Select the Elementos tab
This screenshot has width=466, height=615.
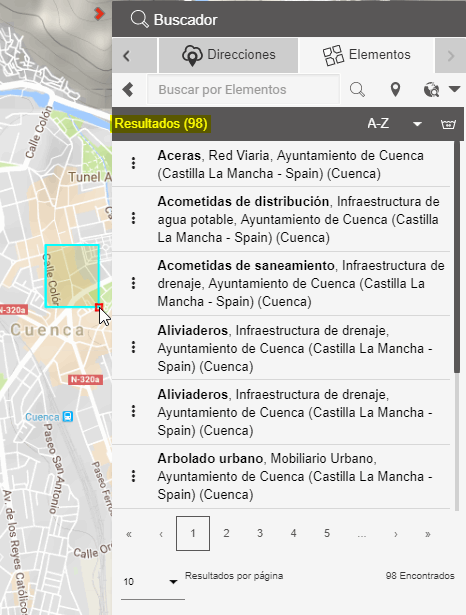coord(366,55)
